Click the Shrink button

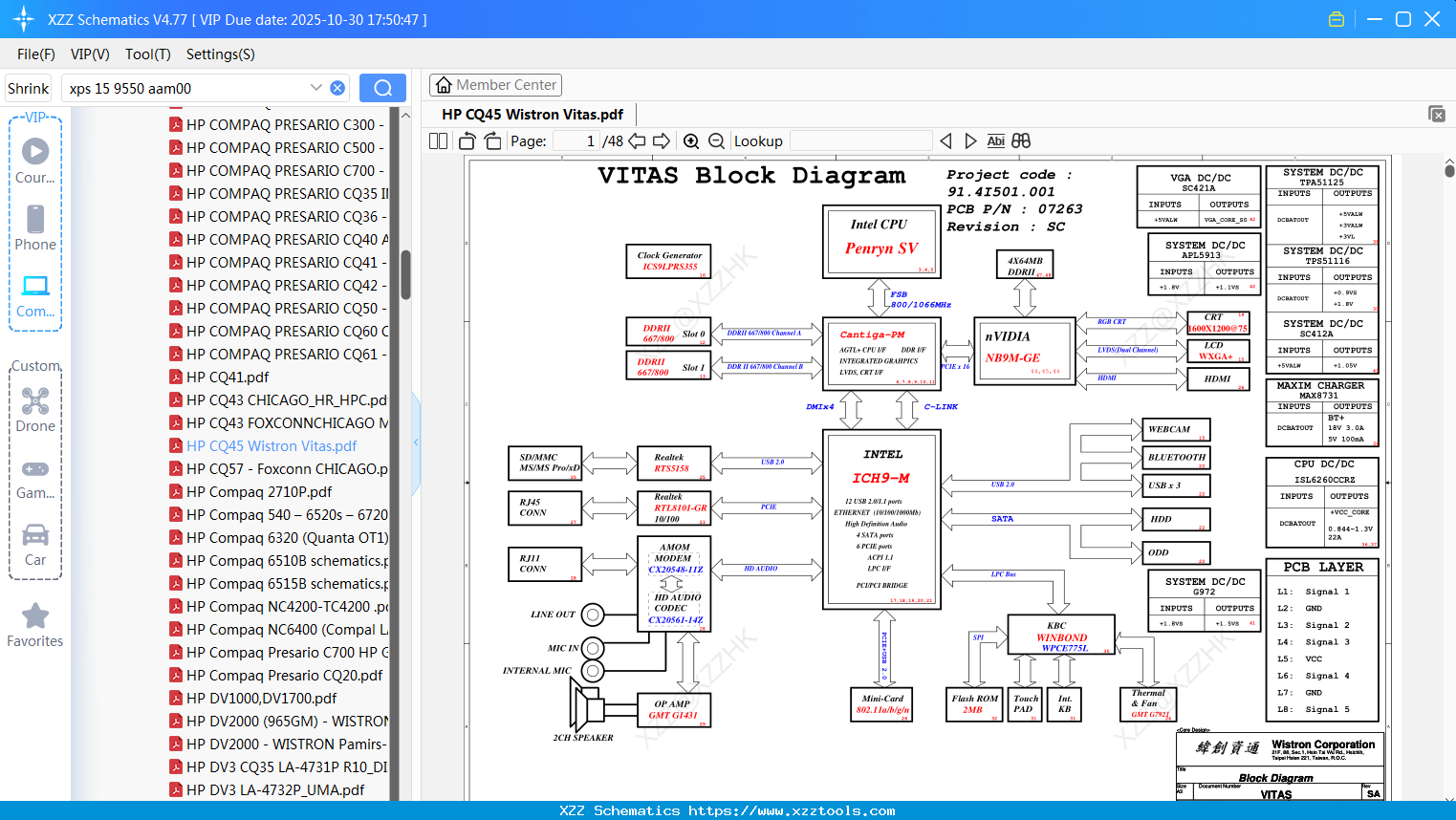[29, 88]
